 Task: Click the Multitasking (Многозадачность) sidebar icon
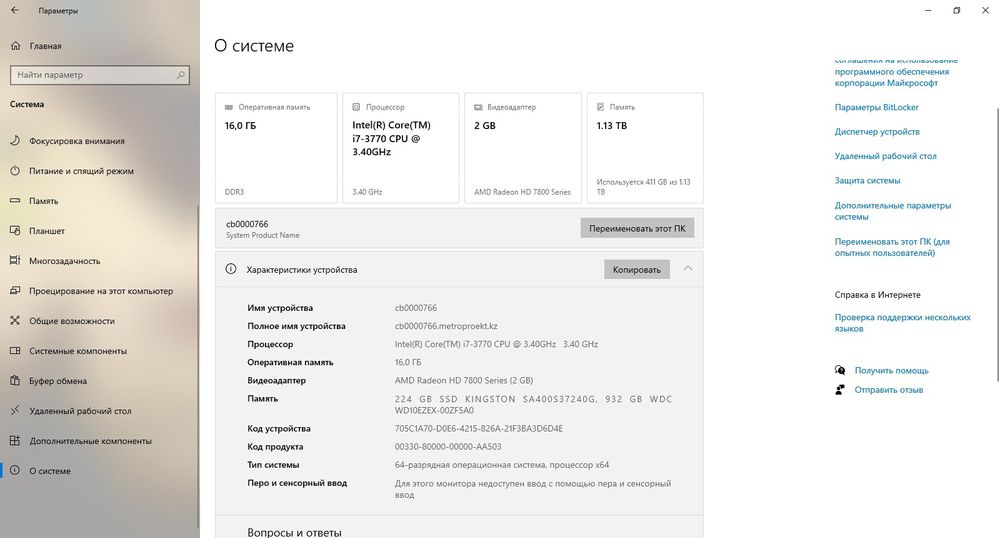(15, 261)
